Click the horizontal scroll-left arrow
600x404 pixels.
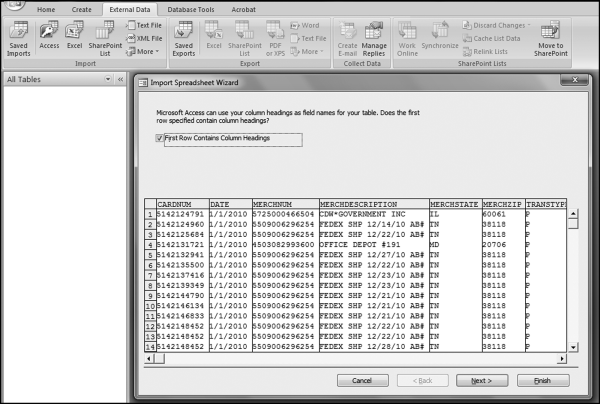[x=149, y=358]
